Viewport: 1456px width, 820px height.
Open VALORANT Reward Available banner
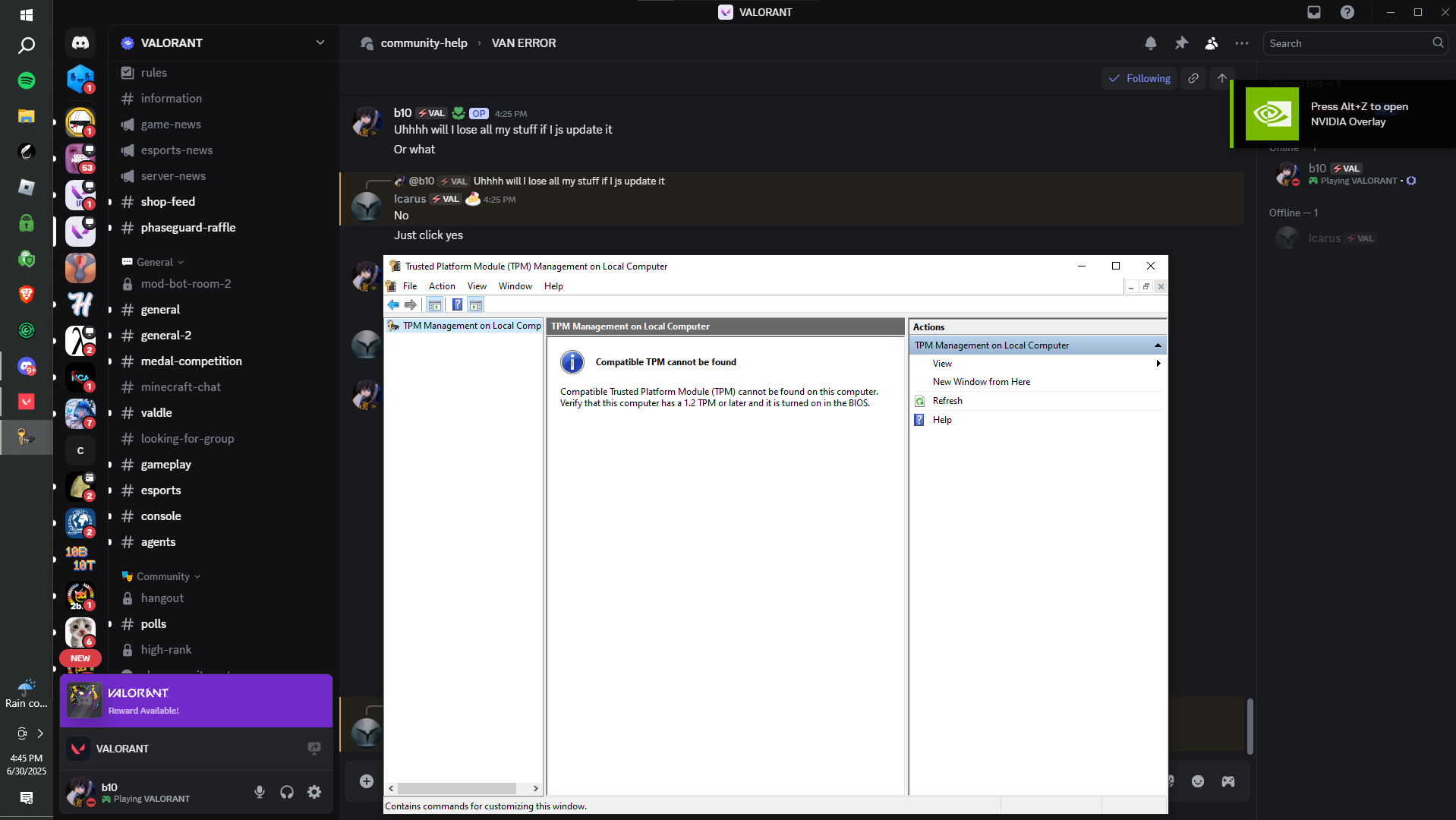pyautogui.click(x=197, y=701)
